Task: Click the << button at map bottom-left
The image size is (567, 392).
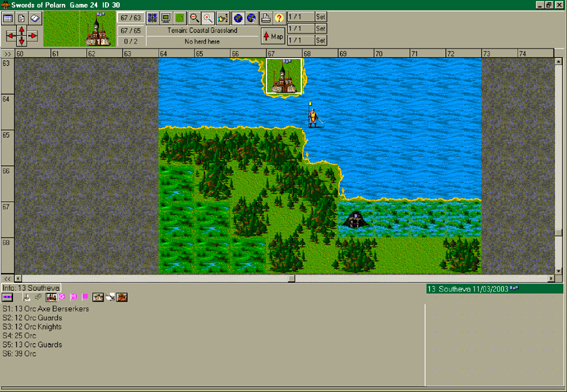Action: tap(7, 278)
